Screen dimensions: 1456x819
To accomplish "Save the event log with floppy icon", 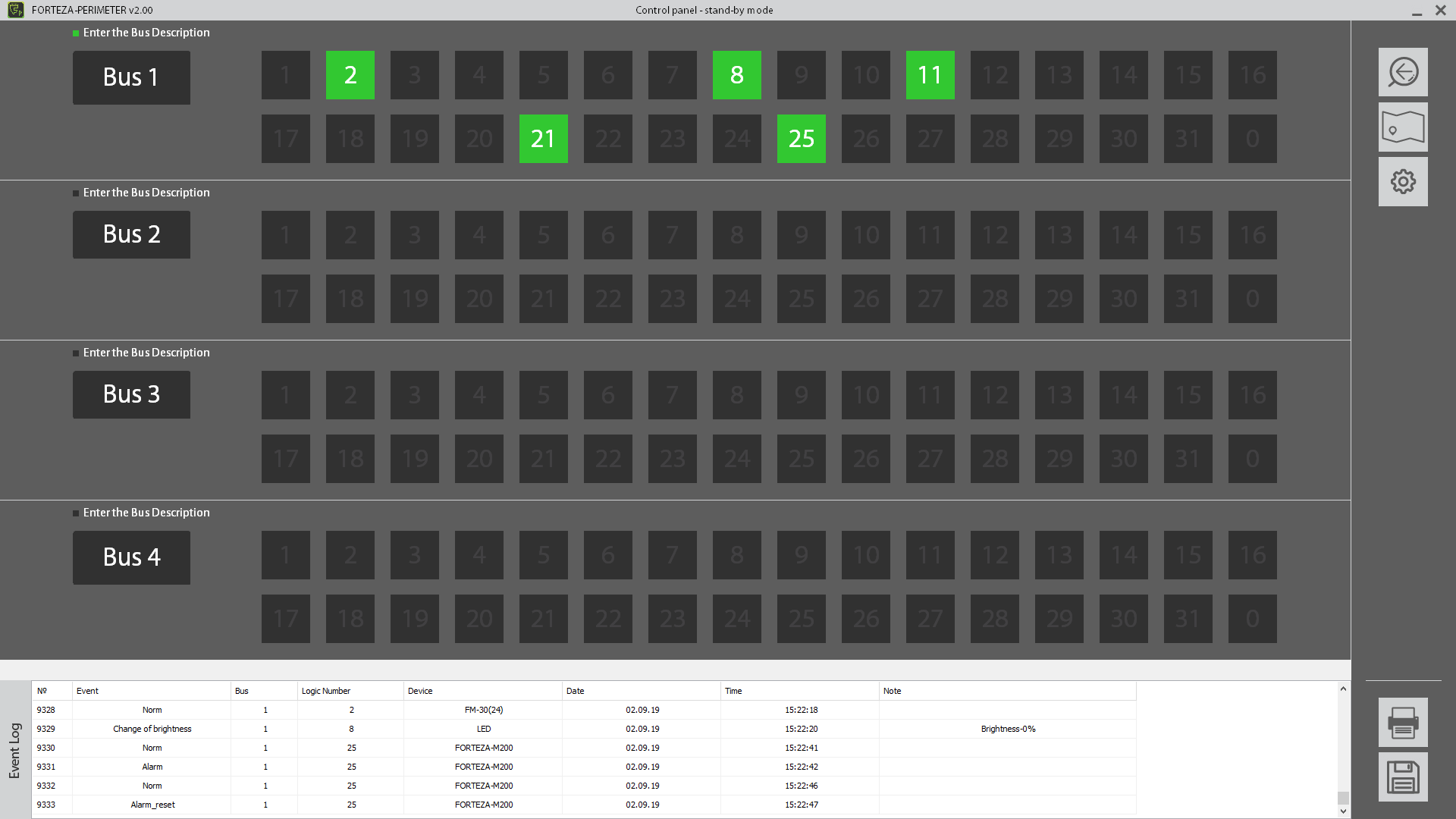I will 1403,777.
